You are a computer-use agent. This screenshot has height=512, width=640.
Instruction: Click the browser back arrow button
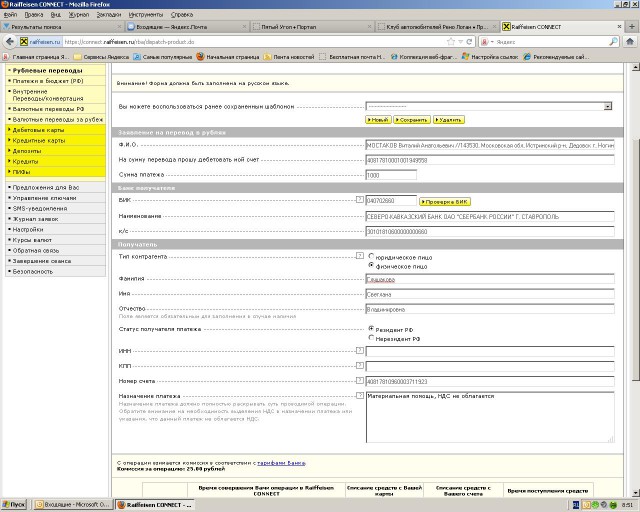click(10, 42)
